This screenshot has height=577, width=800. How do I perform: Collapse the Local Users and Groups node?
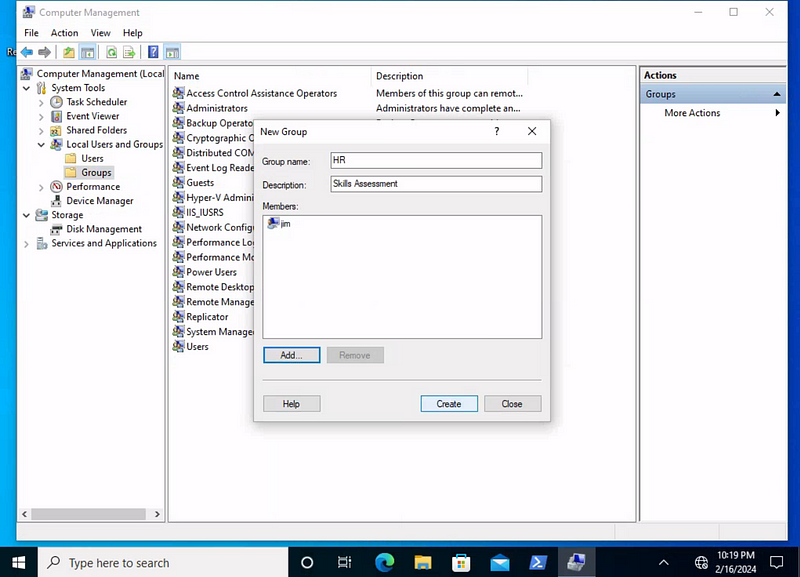(41, 145)
